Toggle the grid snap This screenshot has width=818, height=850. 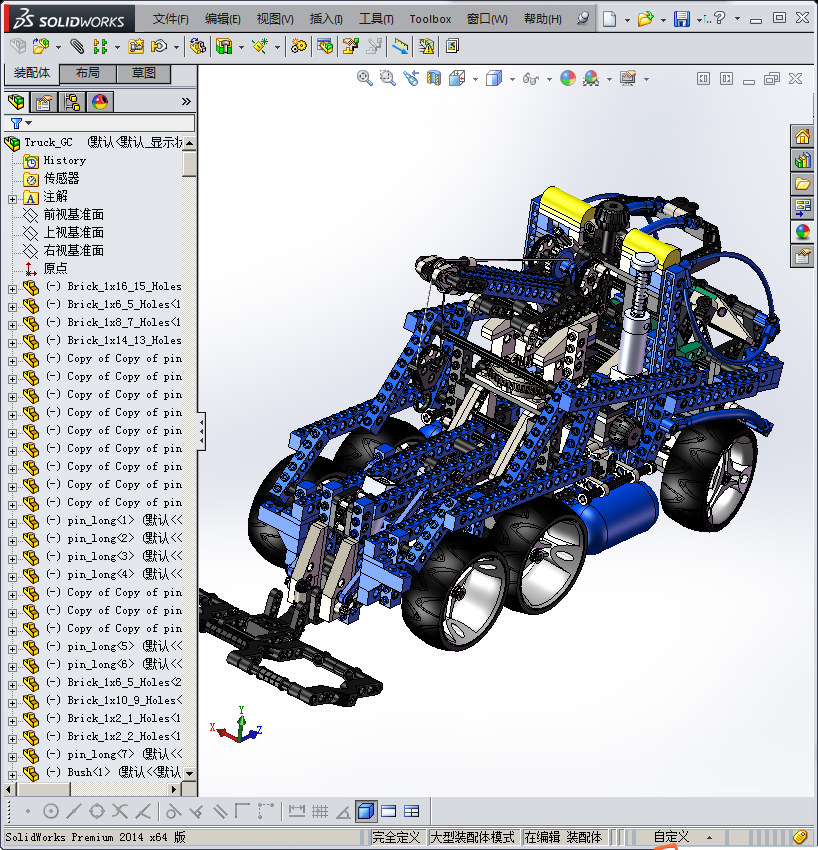(320, 811)
